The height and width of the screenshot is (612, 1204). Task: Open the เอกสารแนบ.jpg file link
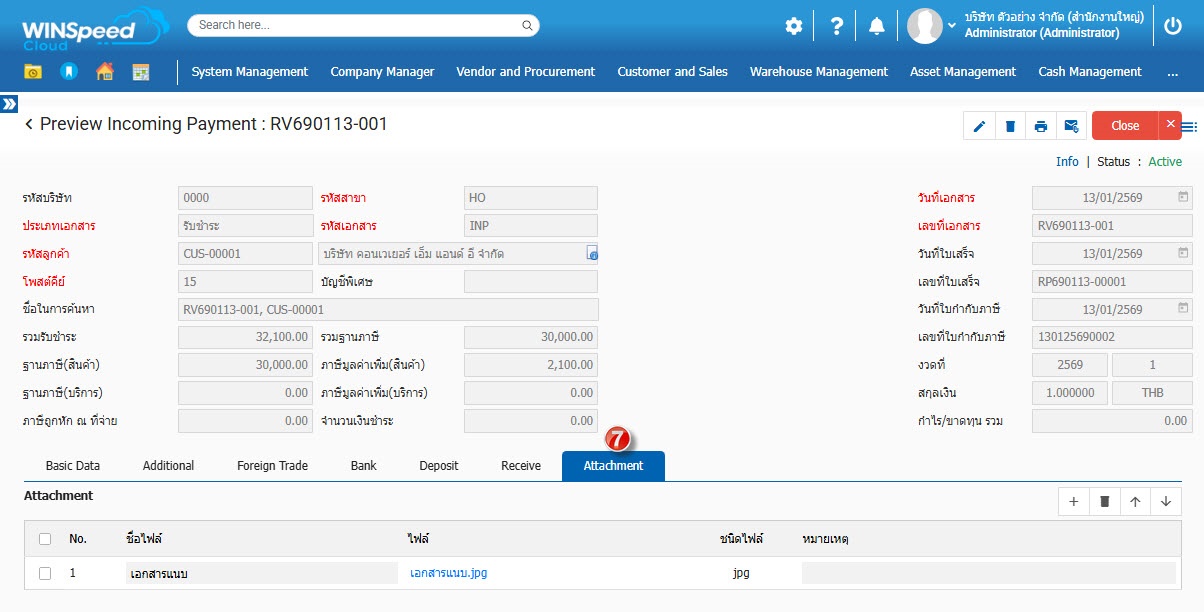point(448,573)
